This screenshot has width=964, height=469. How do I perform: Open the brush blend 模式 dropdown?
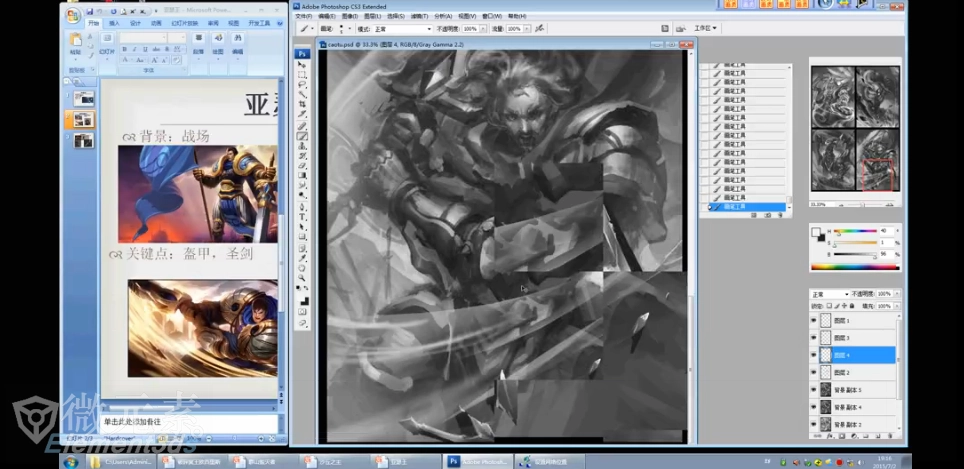pos(400,29)
